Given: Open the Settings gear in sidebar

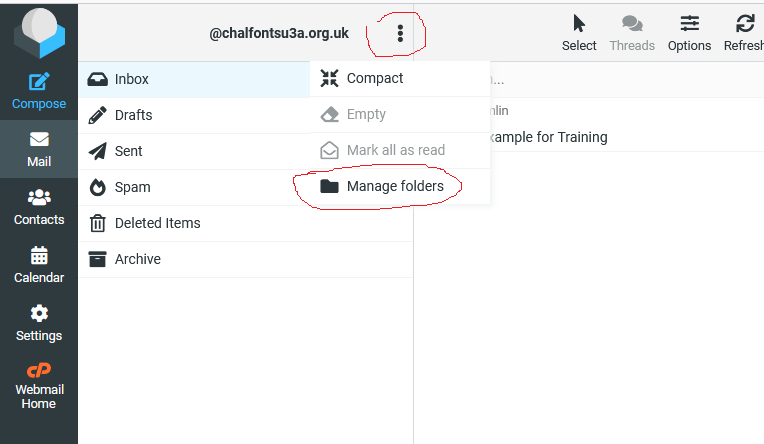Looking at the screenshot, I should click(x=39, y=322).
